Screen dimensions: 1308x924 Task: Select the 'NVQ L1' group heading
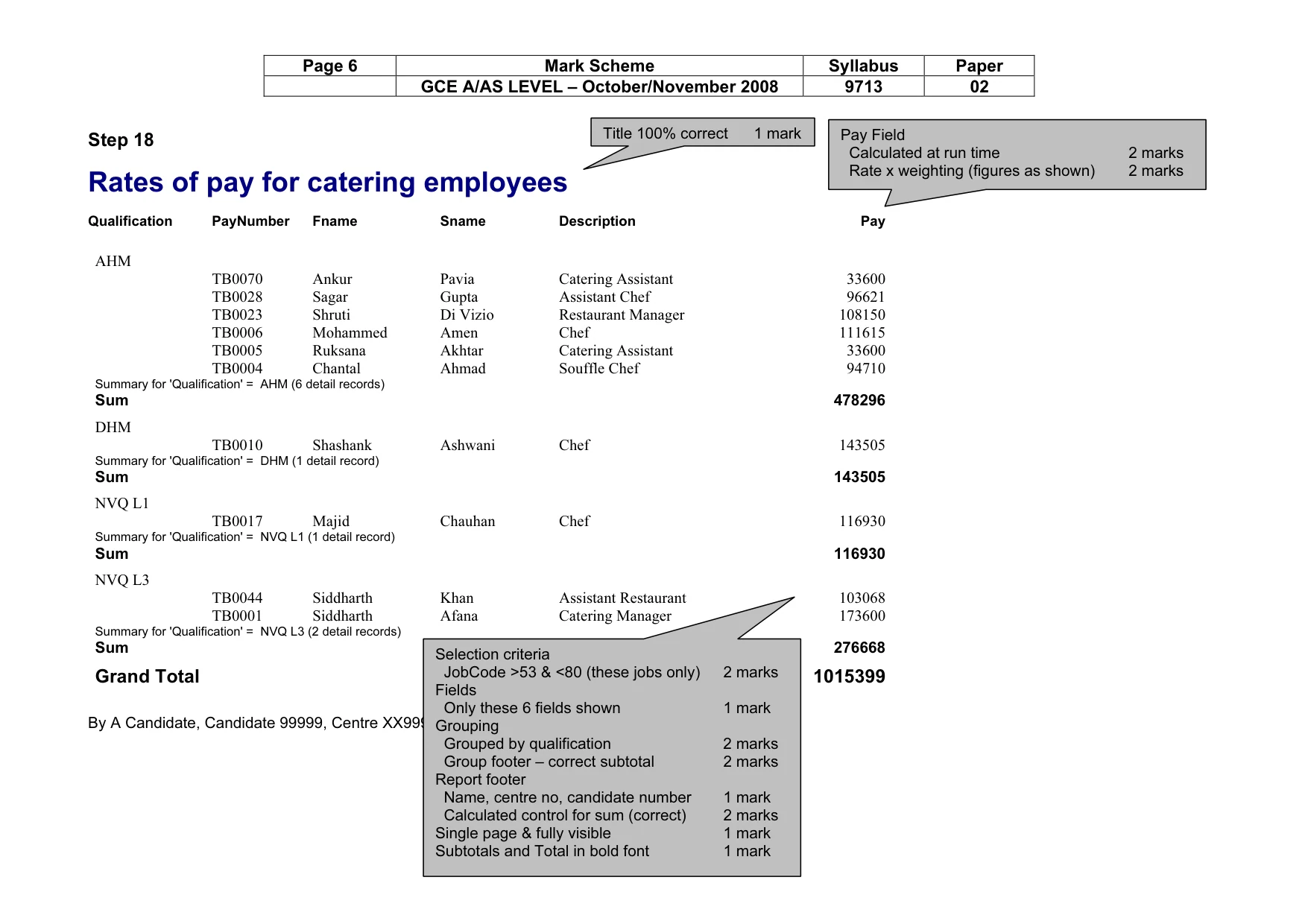point(122,504)
